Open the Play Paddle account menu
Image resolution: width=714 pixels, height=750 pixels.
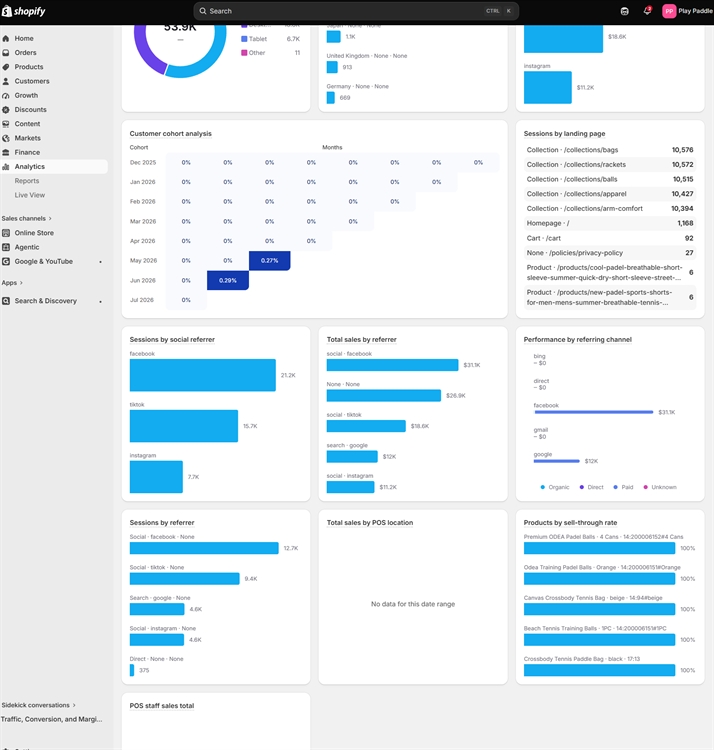(687, 11)
